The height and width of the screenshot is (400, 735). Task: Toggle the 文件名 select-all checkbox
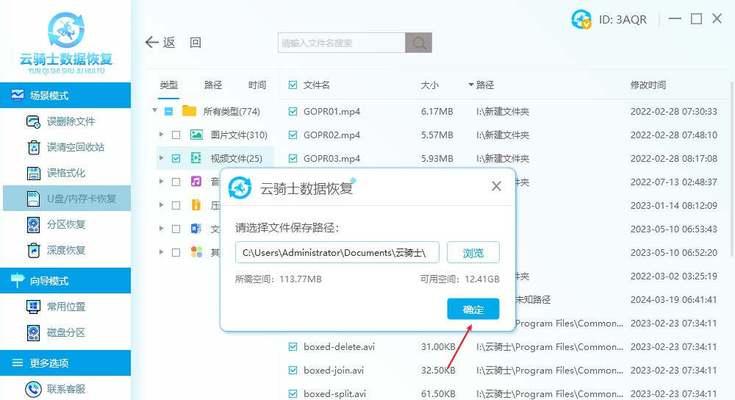[x=293, y=85]
